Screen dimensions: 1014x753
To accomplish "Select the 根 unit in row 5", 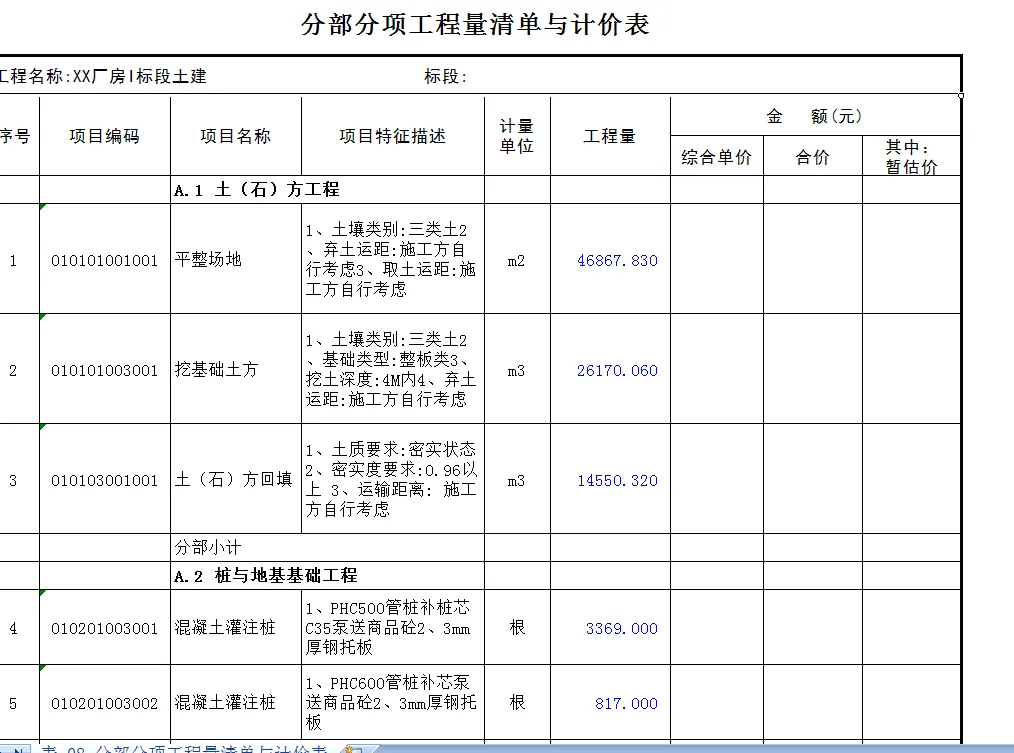I will (517, 703).
